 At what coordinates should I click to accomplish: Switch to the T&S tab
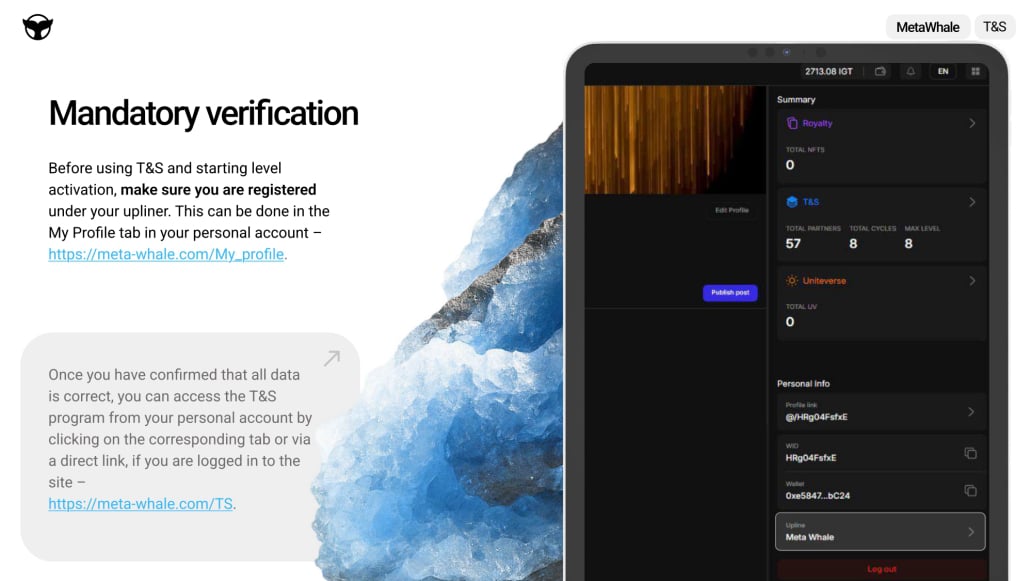tap(994, 27)
